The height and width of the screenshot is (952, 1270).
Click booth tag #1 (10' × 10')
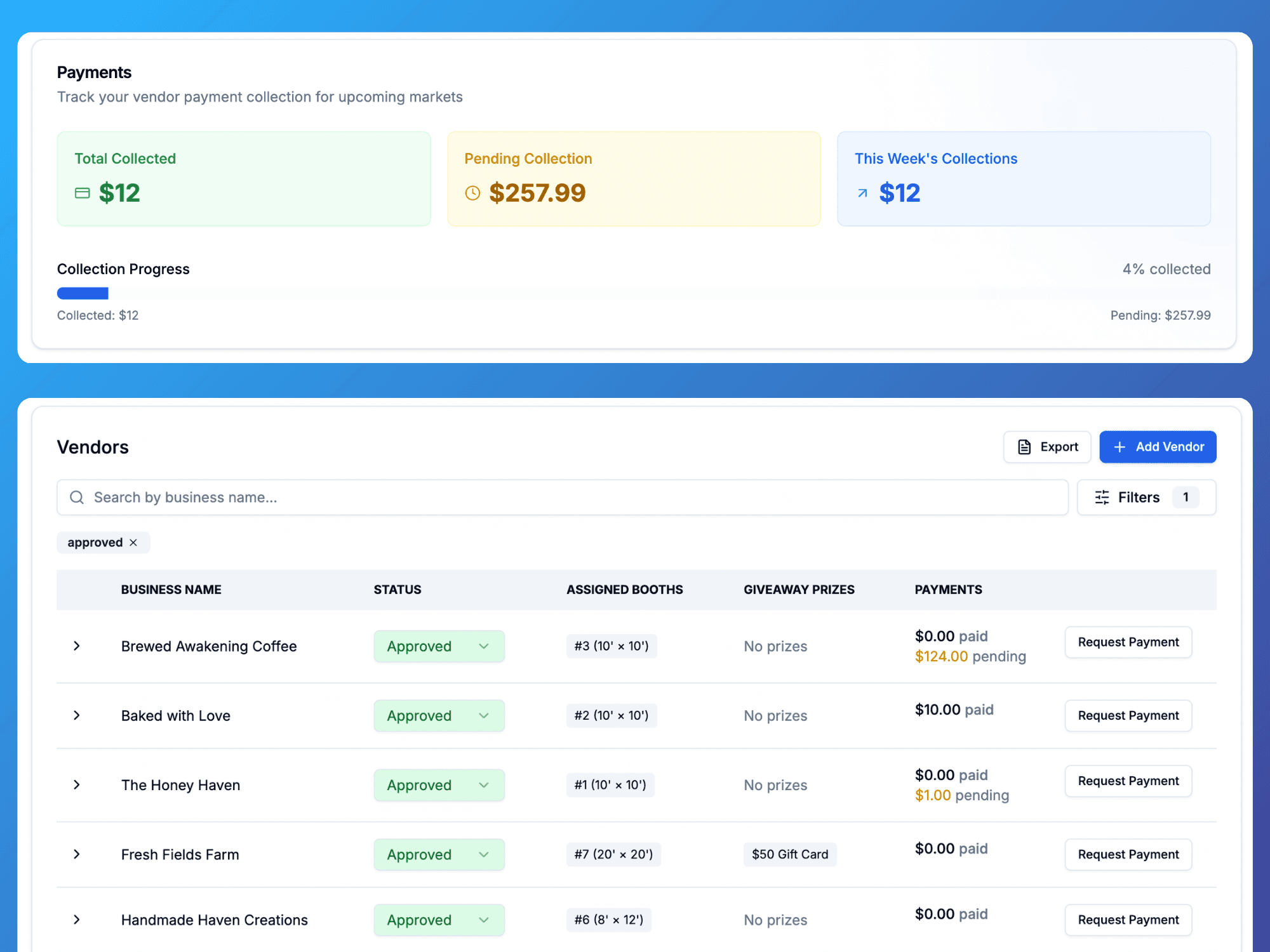610,785
